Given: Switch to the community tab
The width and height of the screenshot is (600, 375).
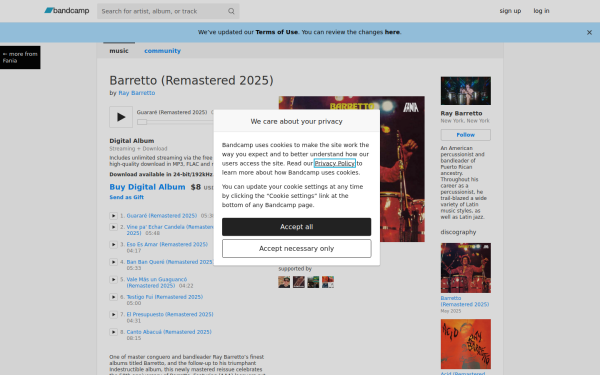Looking at the screenshot, I should click(162, 51).
